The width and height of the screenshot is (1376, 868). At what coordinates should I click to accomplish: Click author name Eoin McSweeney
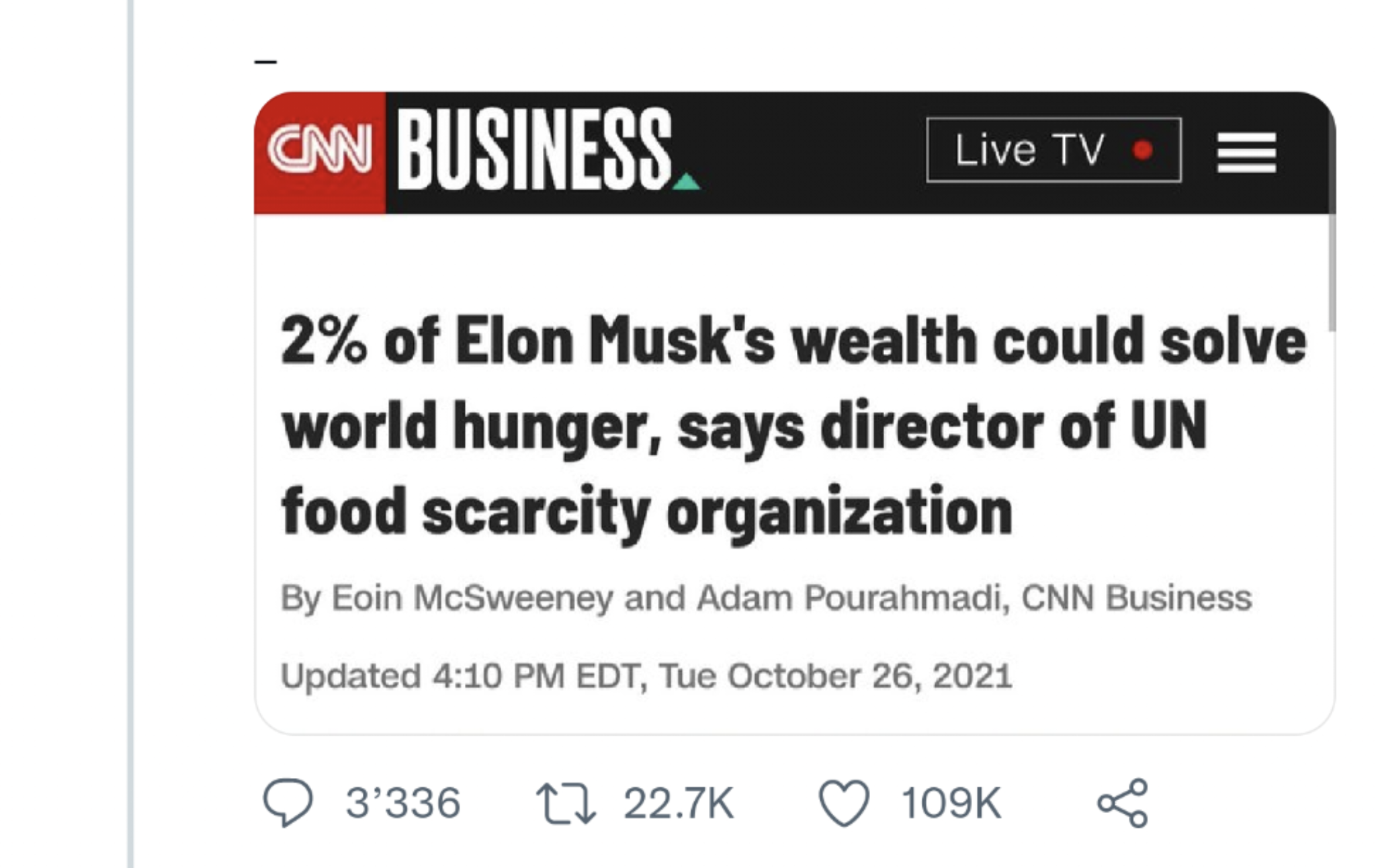(472, 598)
